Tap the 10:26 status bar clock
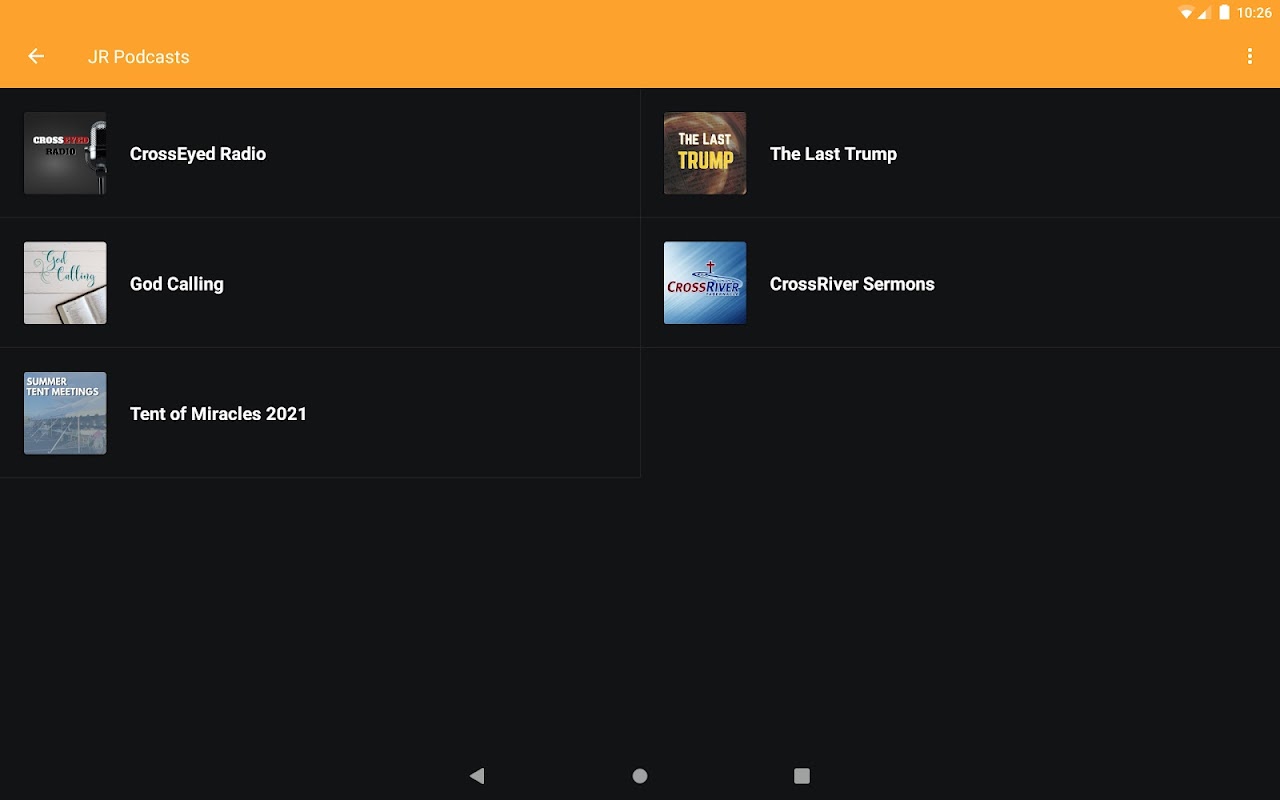 click(1254, 13)
